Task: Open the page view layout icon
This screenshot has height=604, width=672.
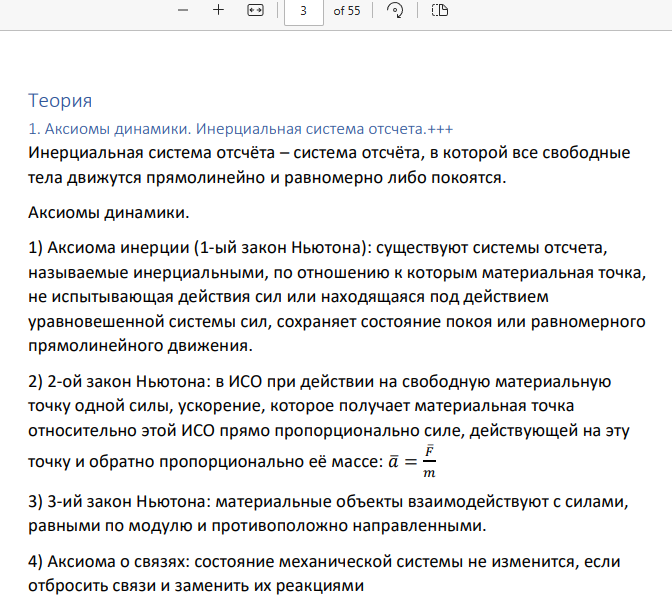Action: point(440,10)
